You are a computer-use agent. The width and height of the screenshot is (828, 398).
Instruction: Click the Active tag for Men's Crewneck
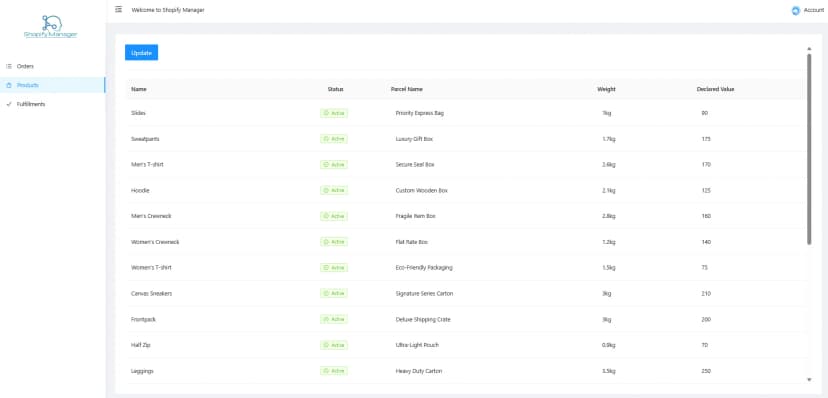[334, 216]
